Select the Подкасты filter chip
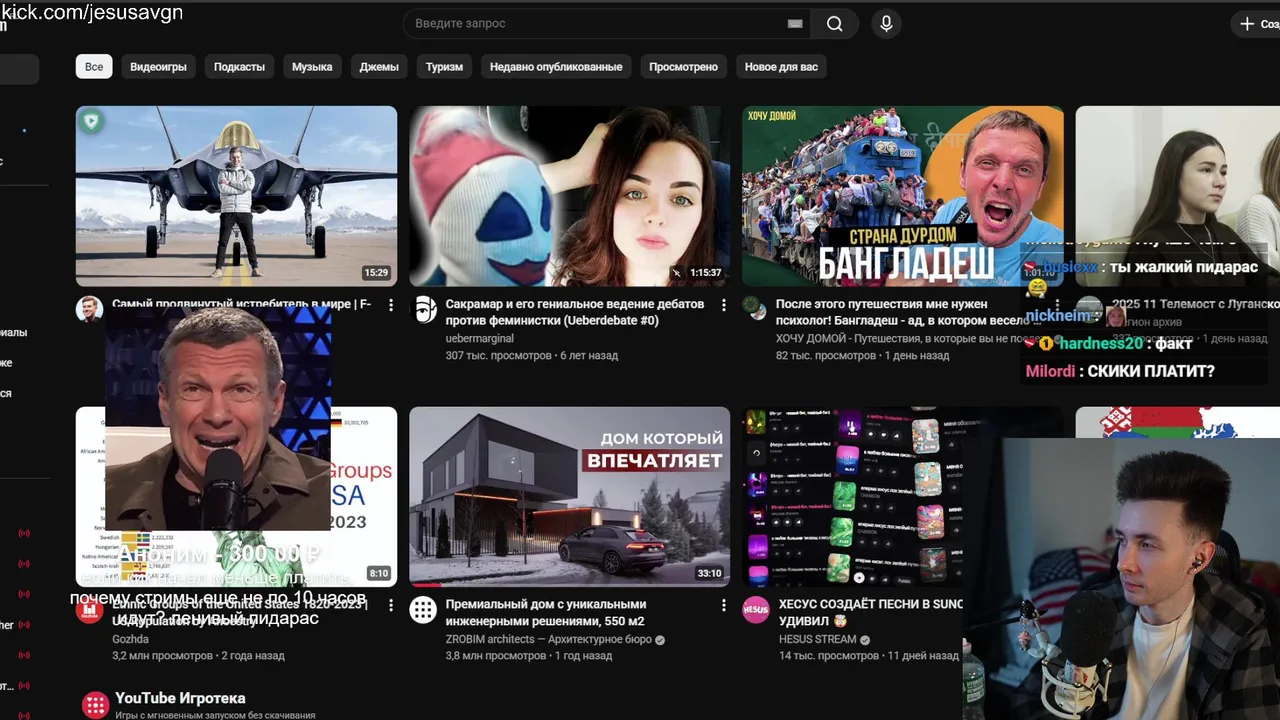The height and width of the screenshot is (720, 1280). (239, 67)
